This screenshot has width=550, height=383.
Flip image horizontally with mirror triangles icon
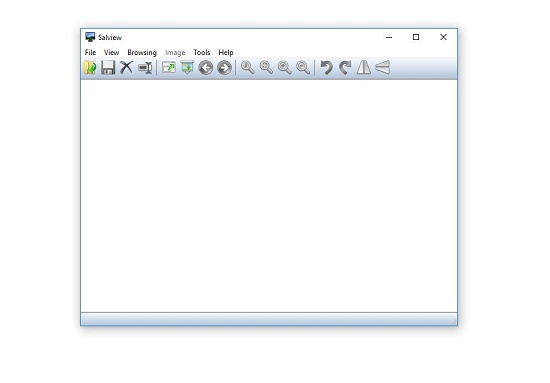364,67
